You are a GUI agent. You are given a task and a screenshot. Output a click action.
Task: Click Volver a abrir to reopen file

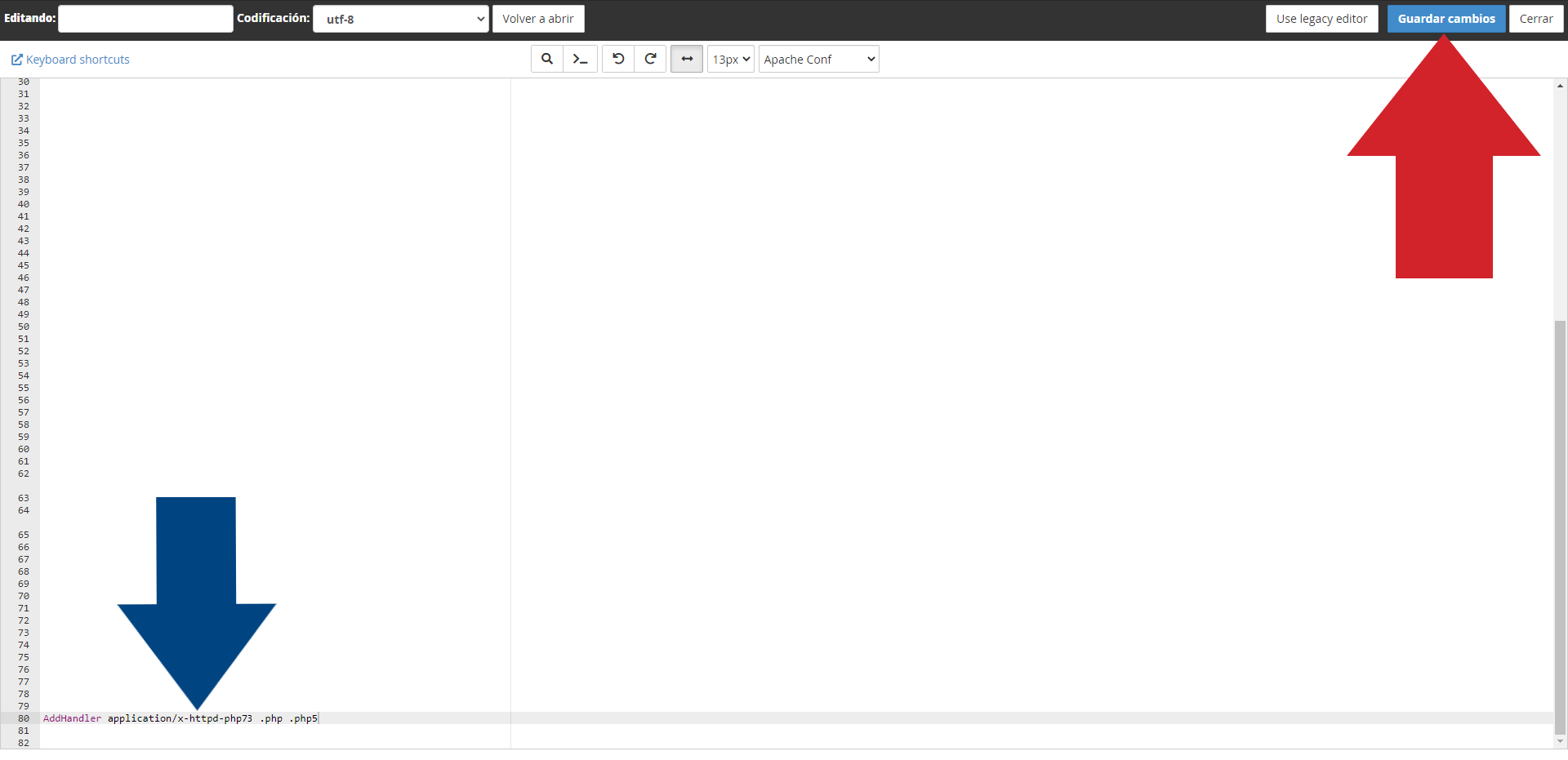click(538, 19)
